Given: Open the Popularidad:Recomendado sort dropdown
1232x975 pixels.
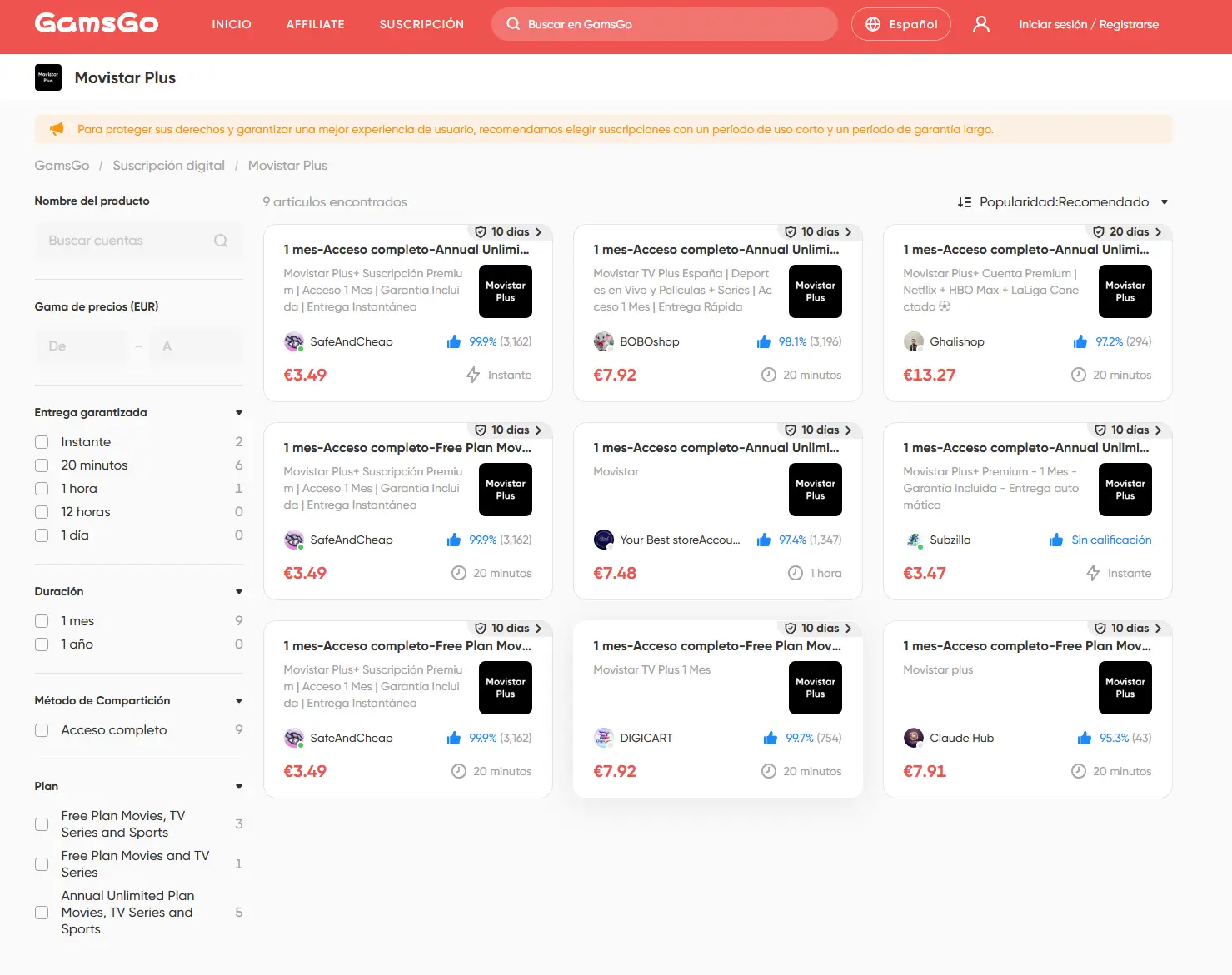Looking at the screenshot, I should click(x=1064, y=202).
